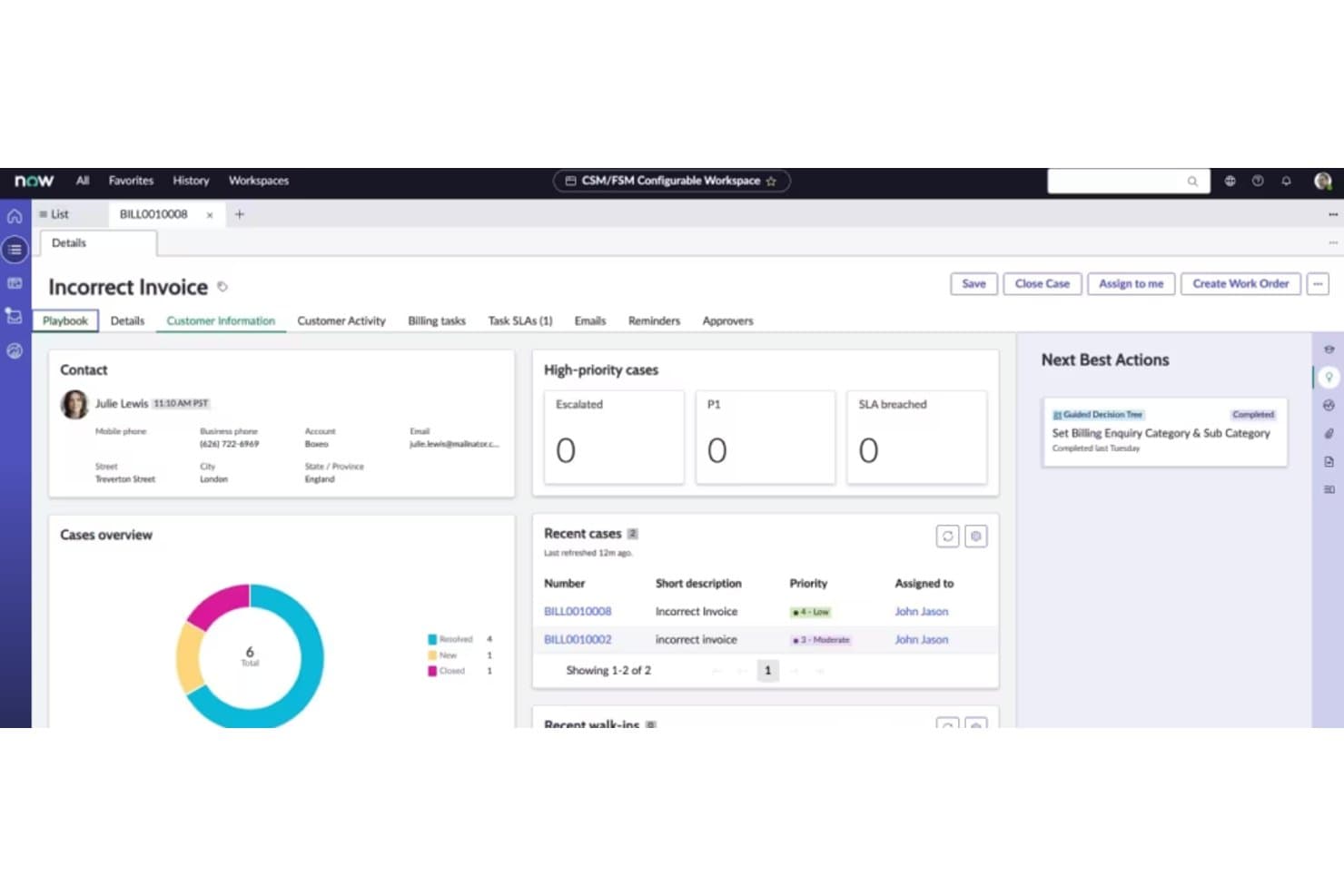Close the BILL0010008 tab
1344x896 pixels.
[210, 215]
